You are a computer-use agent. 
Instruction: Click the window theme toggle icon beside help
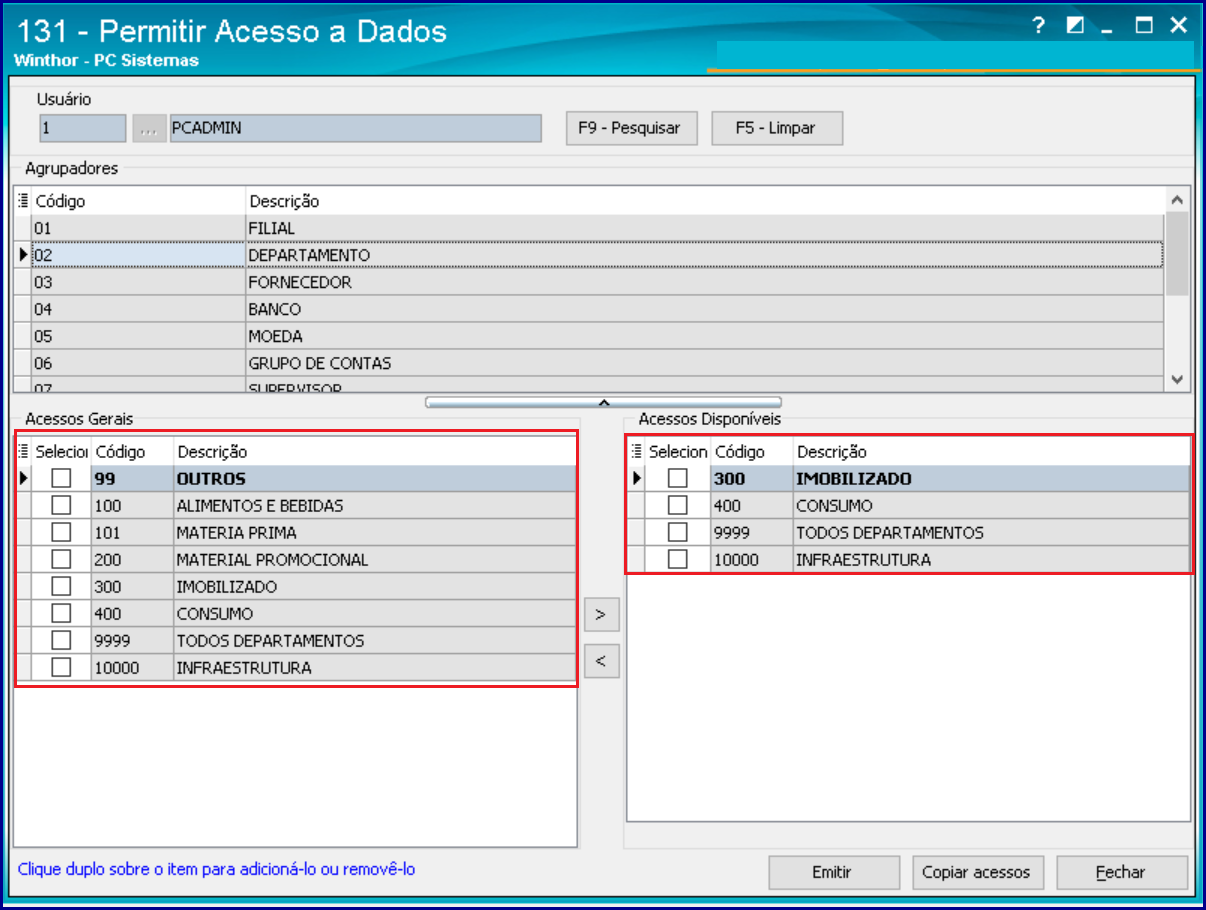pyautogui.click(x=1075, y=26)
